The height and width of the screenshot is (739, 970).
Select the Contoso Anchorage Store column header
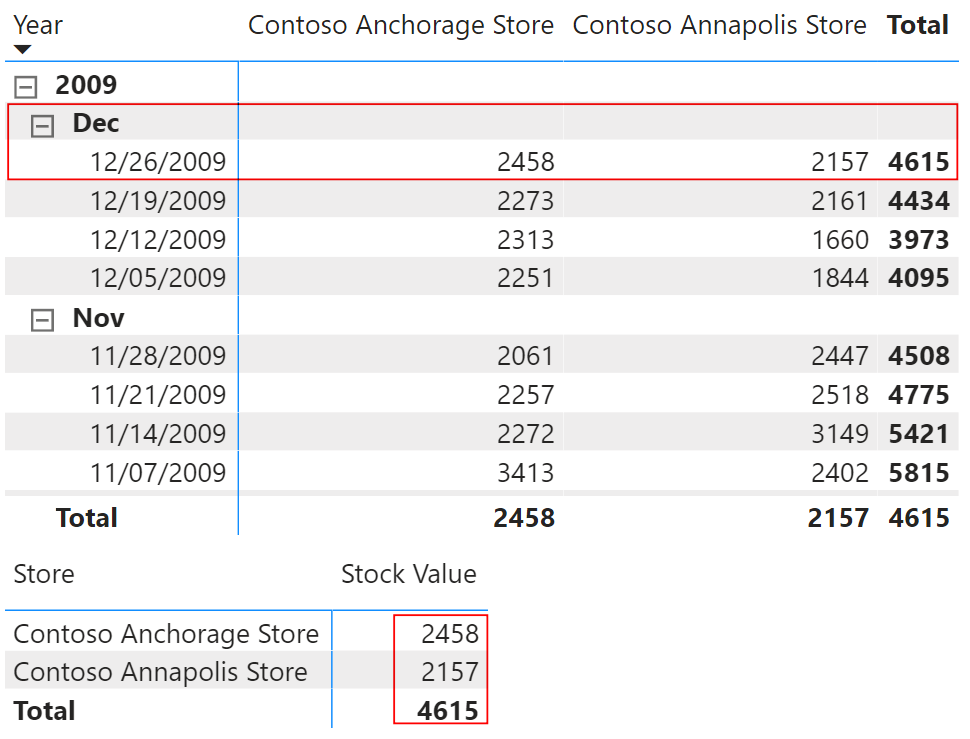tap(401, 25)
